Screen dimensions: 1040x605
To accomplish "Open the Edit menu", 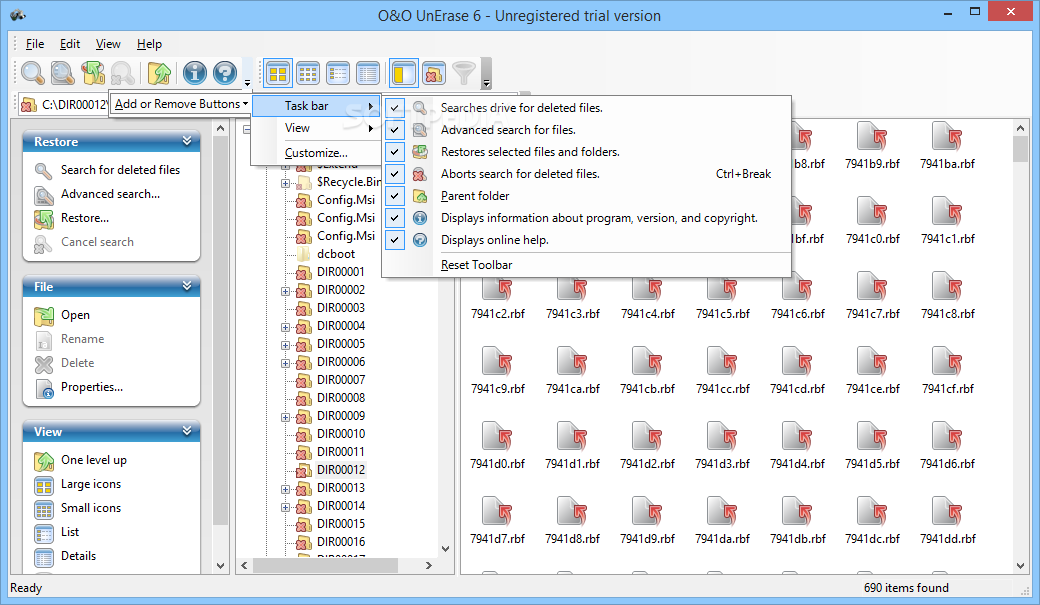I will pyautogui.click(x=70, y=44).
